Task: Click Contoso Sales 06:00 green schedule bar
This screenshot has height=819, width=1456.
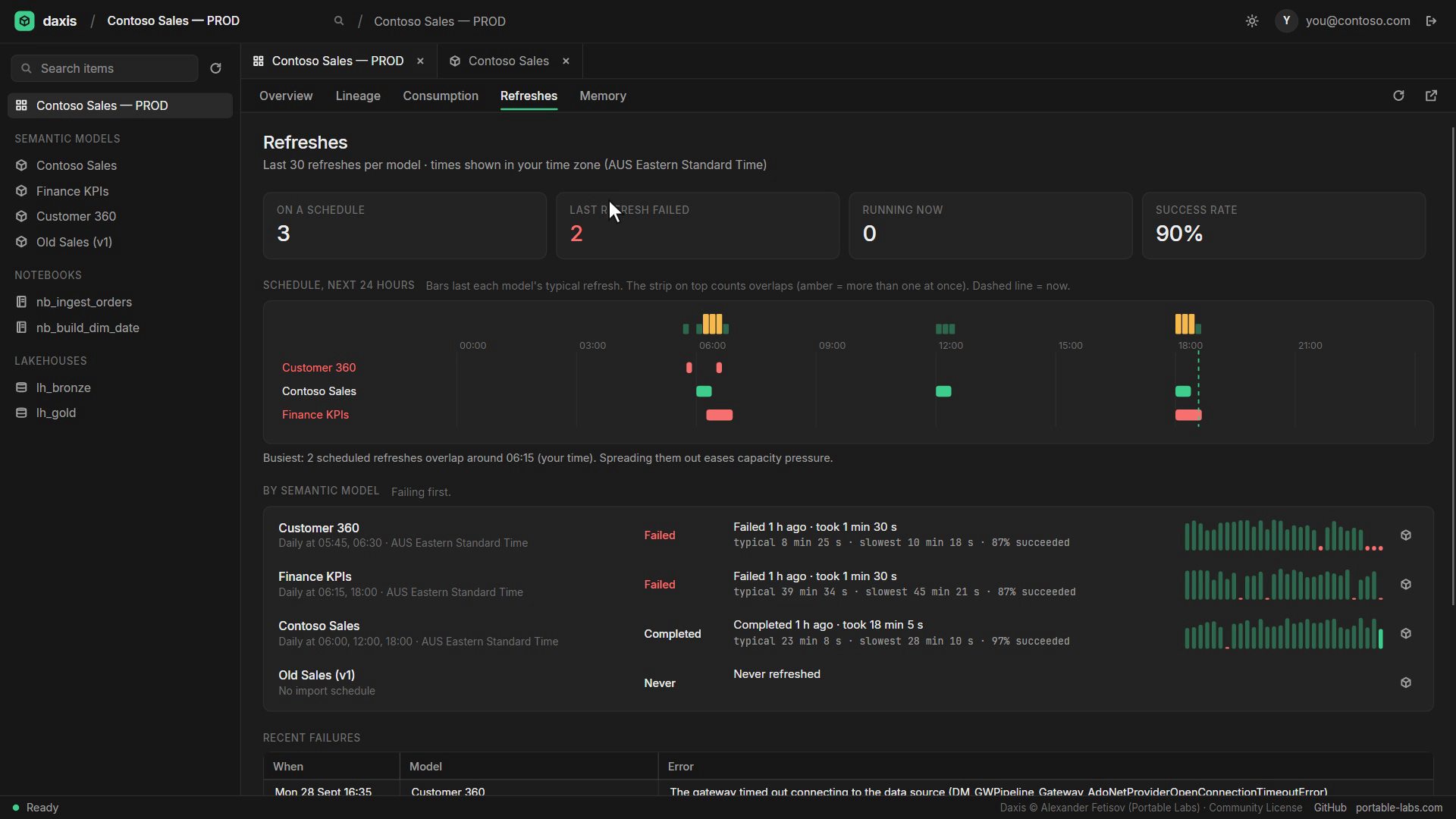Action: (704, 391)
